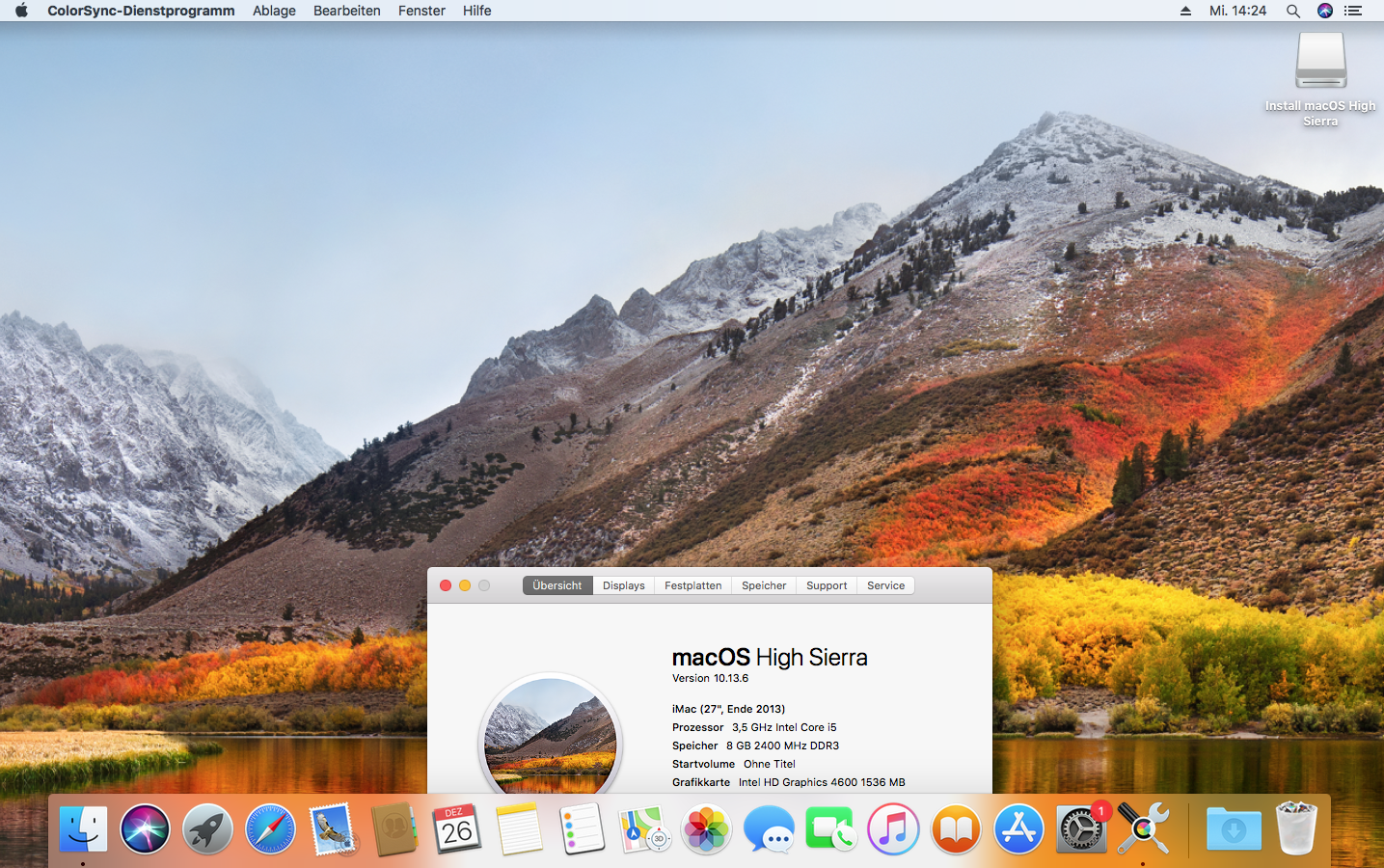
Task: Activate Siri from the menu bar
Action: tap(1325, 11)
